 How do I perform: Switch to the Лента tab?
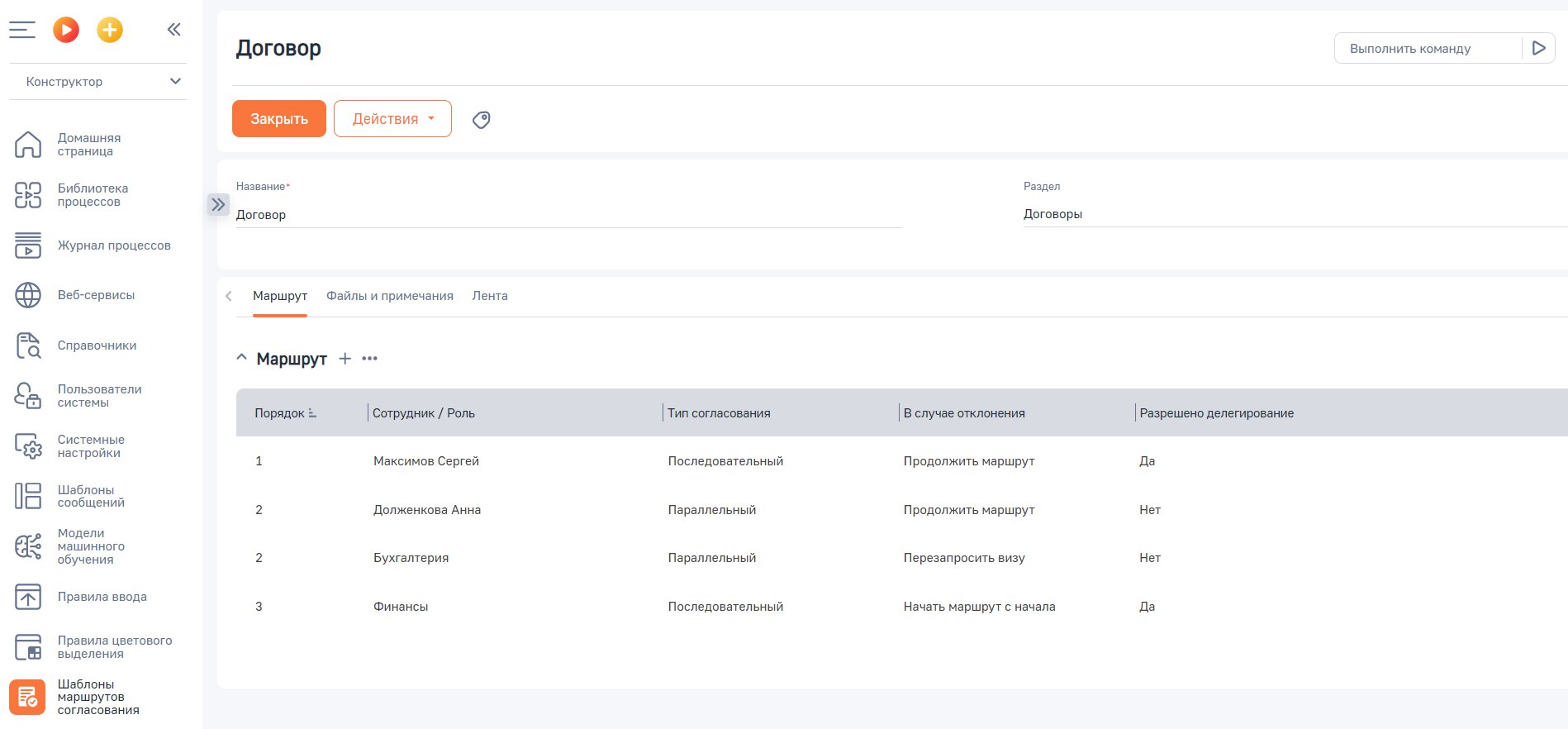tap(489, 296)
